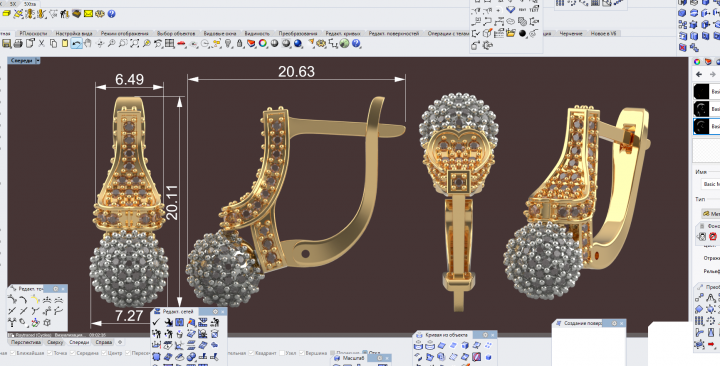Click the blue render sphere icon
The height and width of the screenshot is (366, 720).
point(298,44)
